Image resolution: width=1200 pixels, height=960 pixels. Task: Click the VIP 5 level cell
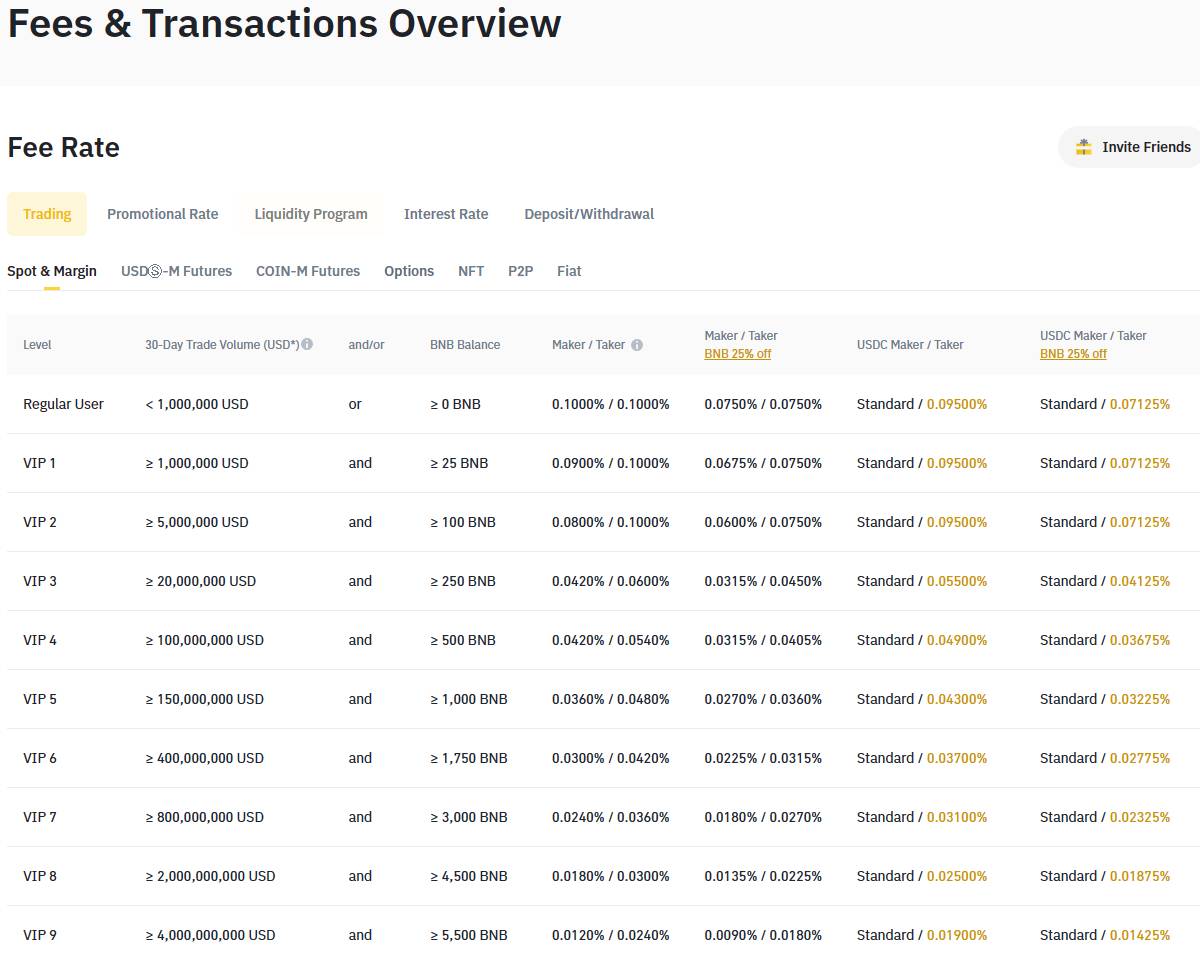[40, 699]
